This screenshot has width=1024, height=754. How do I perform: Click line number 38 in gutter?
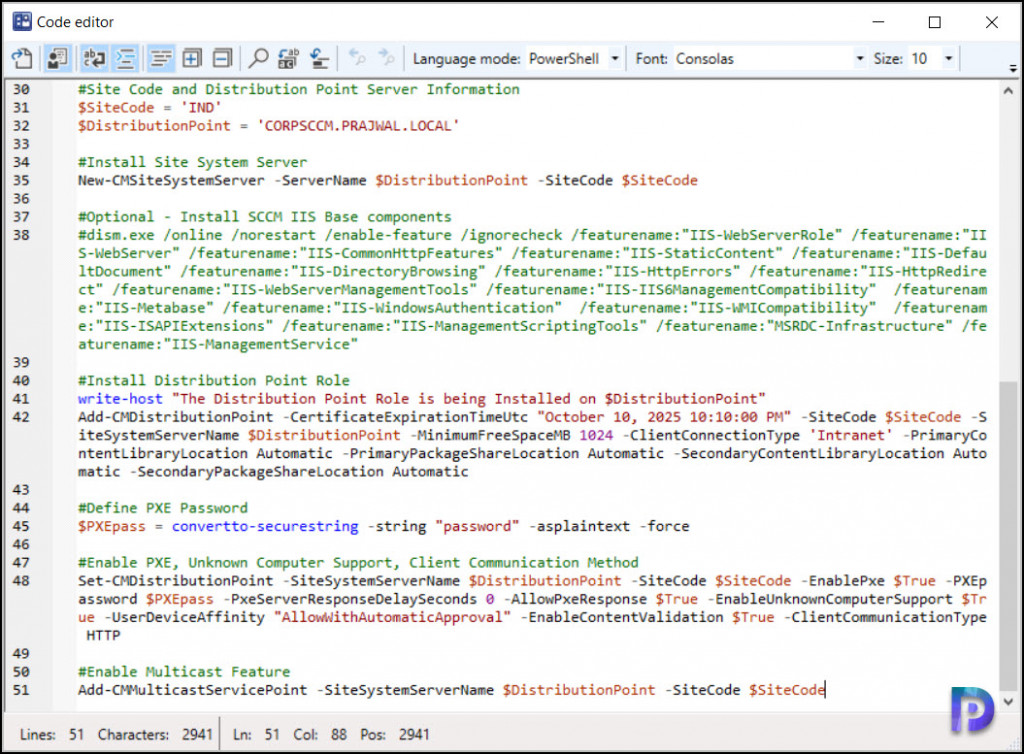click(x=21, y=235)
